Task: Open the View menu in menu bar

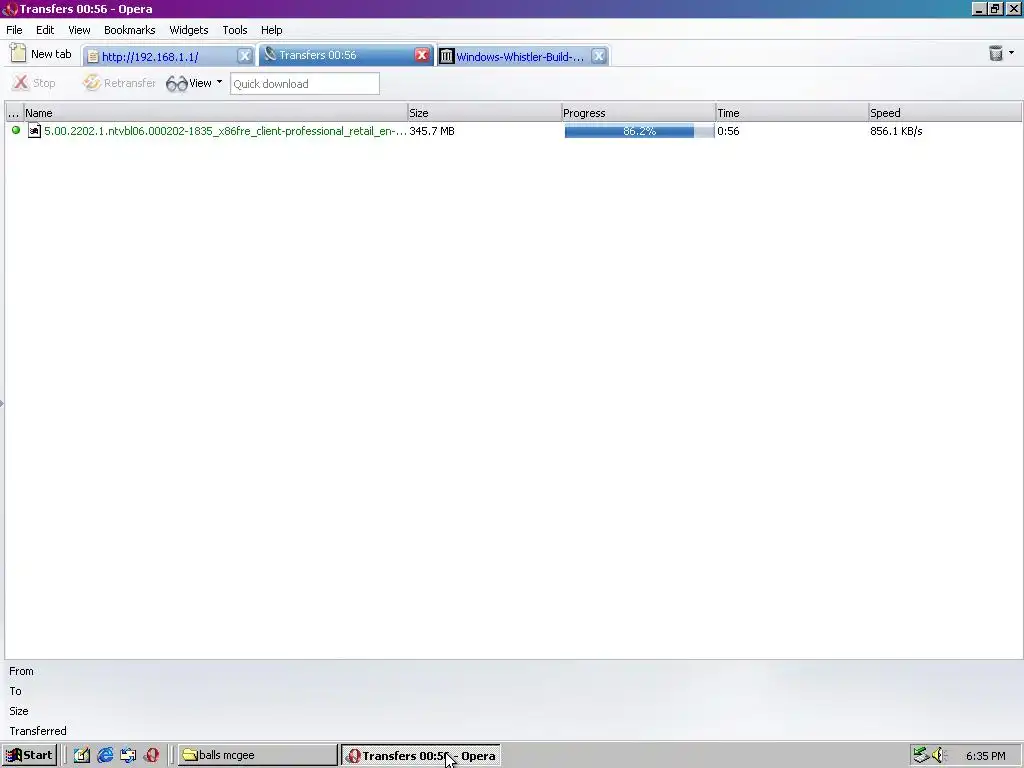Action: (x=79, y=30)
